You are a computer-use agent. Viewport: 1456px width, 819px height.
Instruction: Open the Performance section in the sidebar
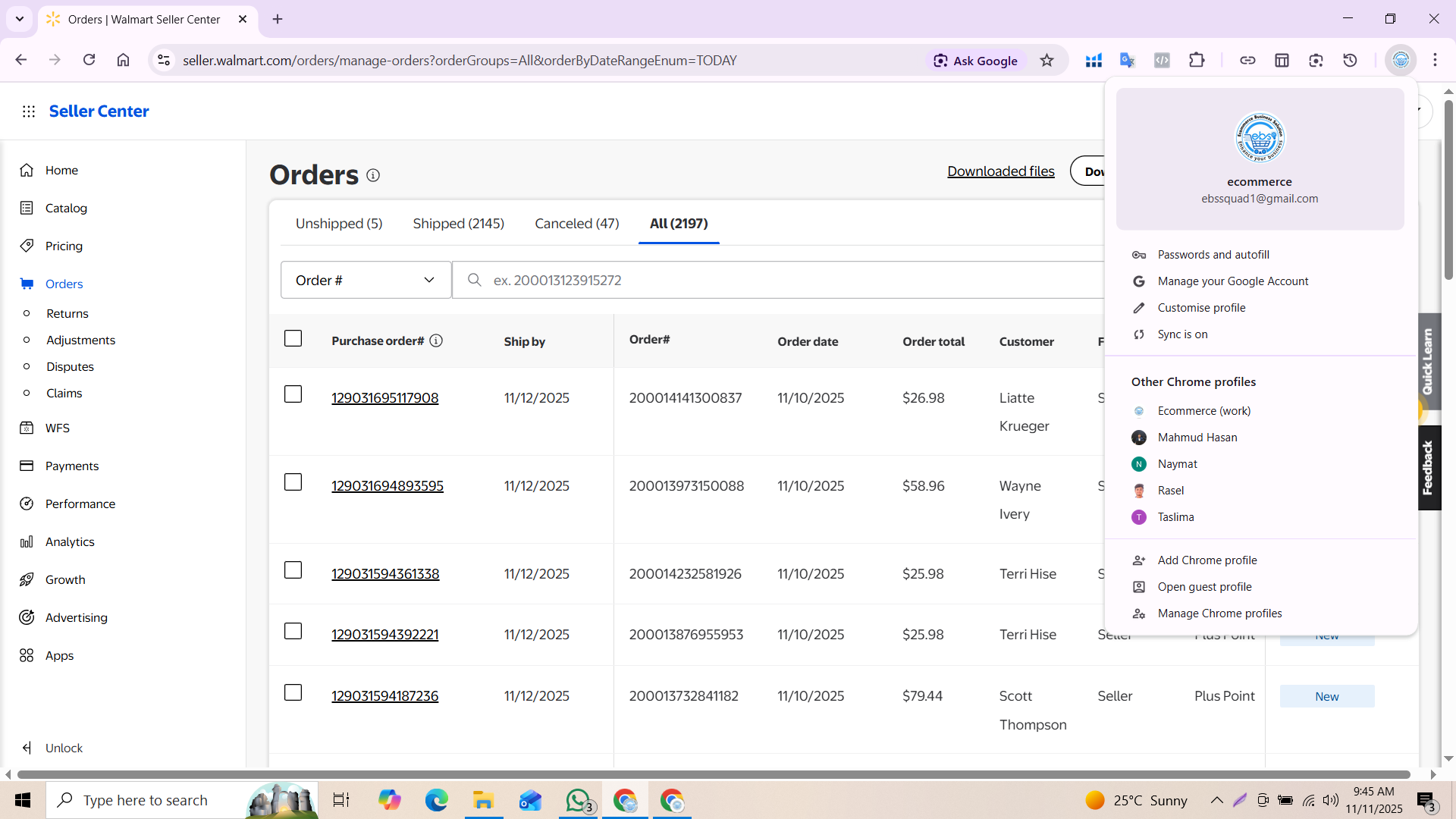coord(80,504)
